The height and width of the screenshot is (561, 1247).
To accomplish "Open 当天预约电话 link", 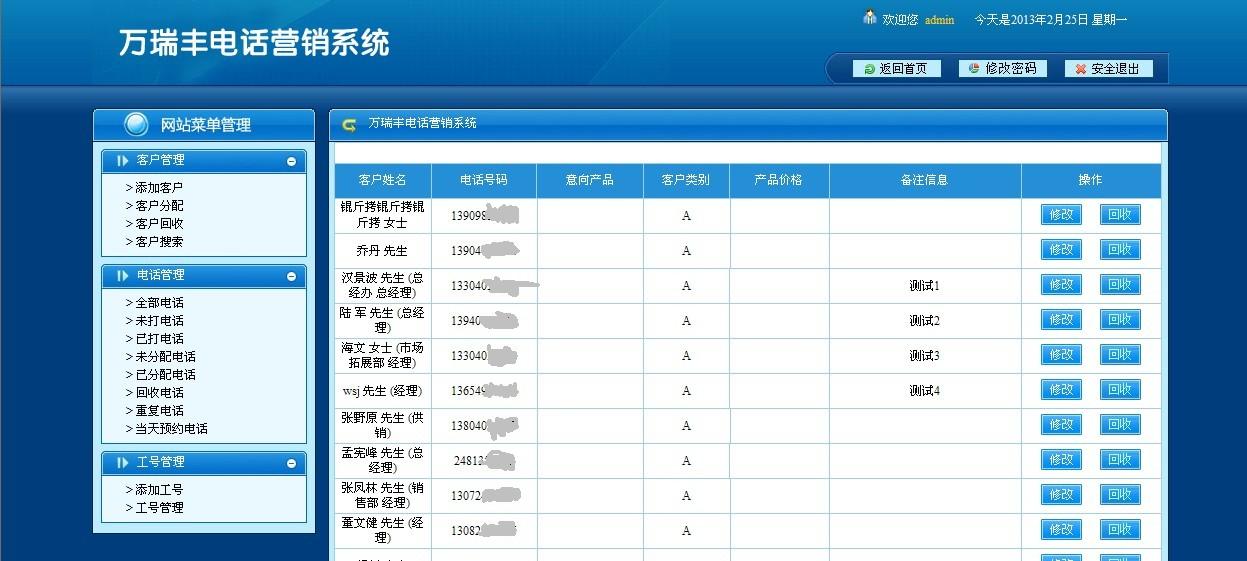I will click(x=171, y=429).
